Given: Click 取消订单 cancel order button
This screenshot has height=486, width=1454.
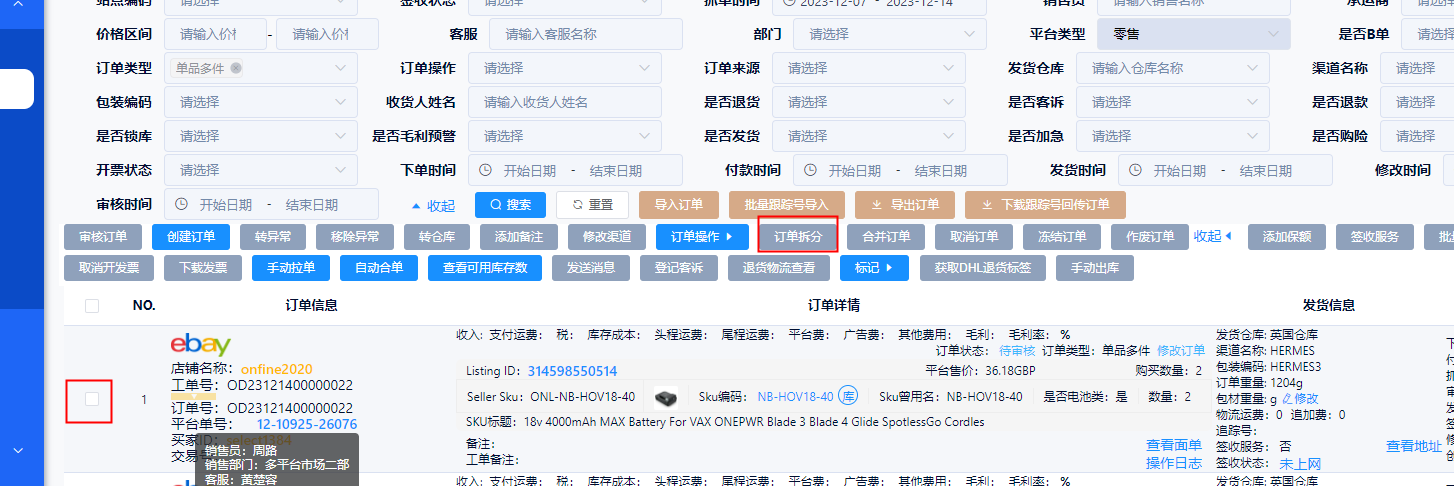Looking at the screenshot, I should coord(974,238).
